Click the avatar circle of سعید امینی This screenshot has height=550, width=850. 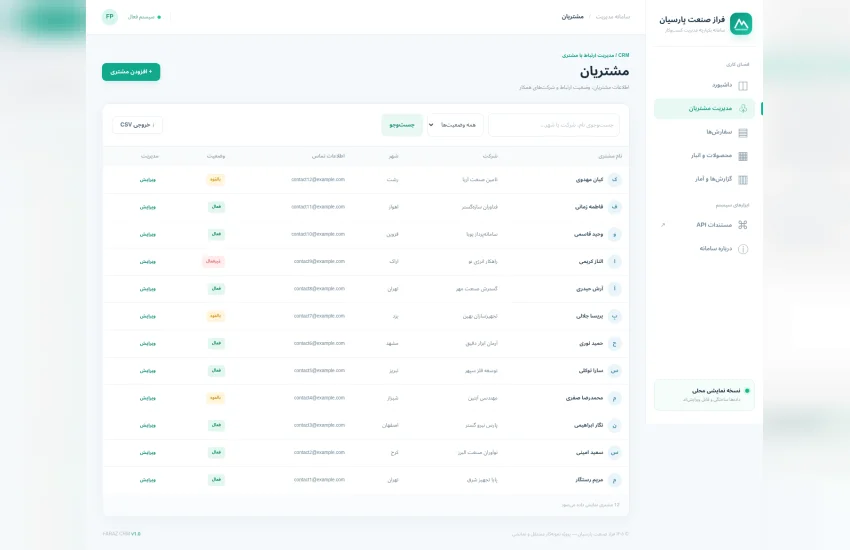(614, 452)
